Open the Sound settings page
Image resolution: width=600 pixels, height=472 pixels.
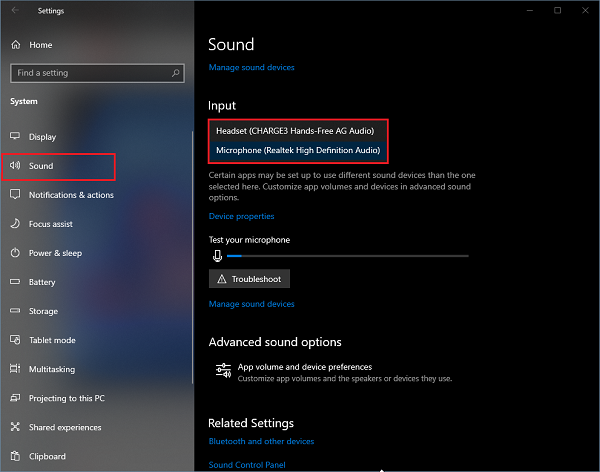coord(41,166)
